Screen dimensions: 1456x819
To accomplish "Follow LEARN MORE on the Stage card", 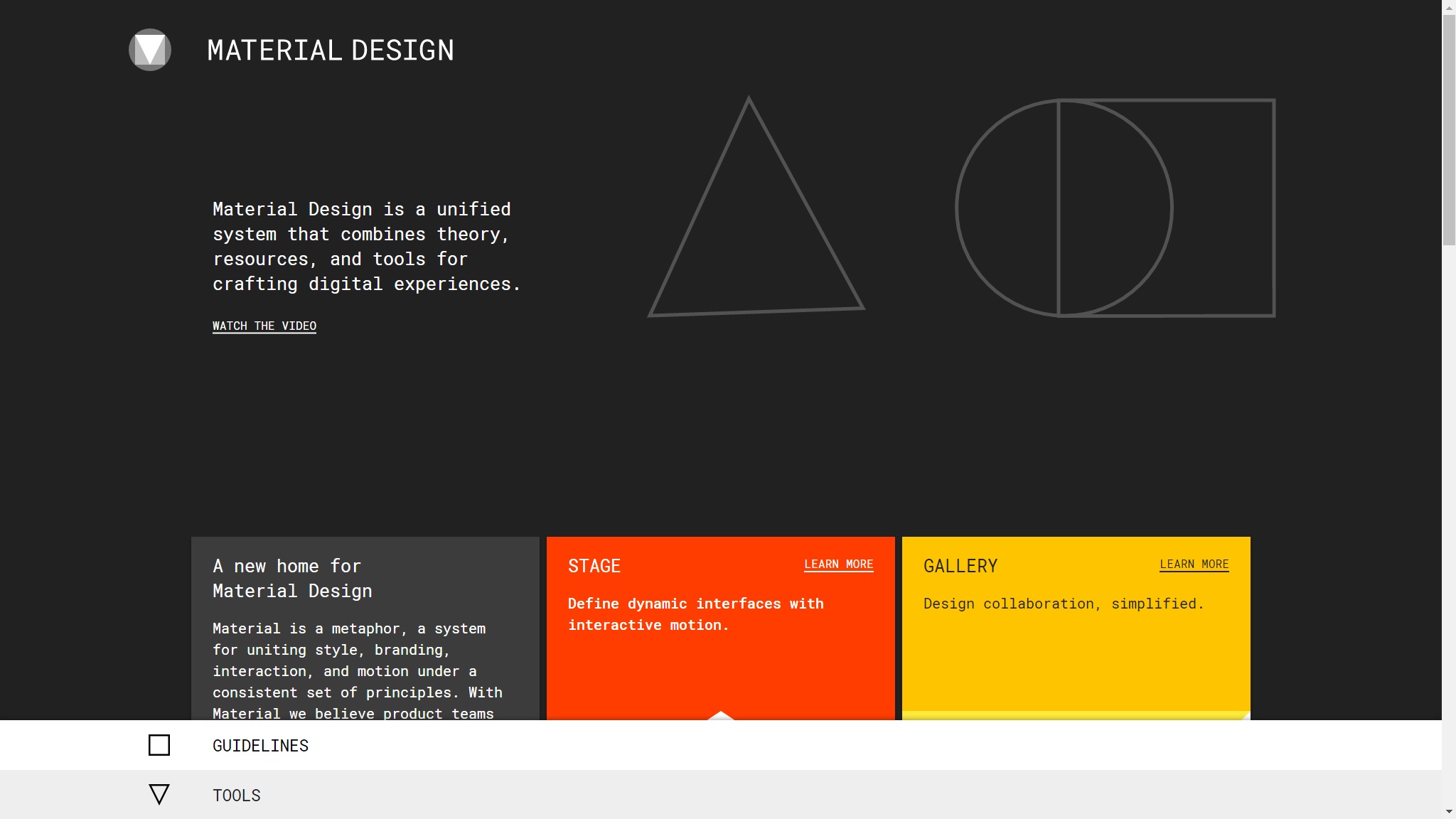I will click(x=838, y=564).
